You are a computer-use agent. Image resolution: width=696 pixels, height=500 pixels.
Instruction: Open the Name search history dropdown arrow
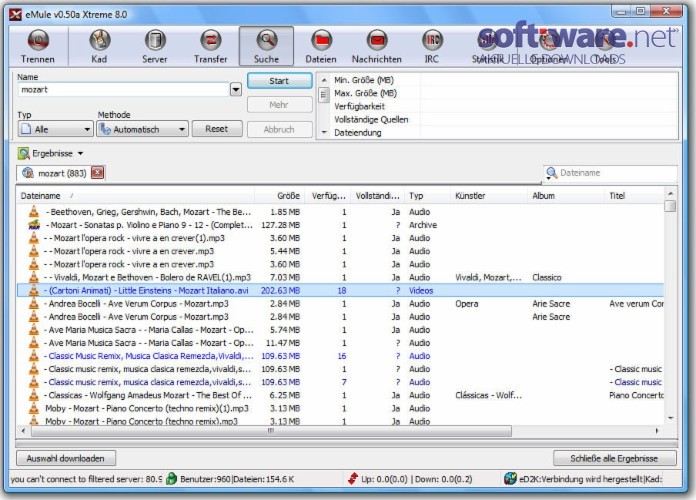click(236, 90)
